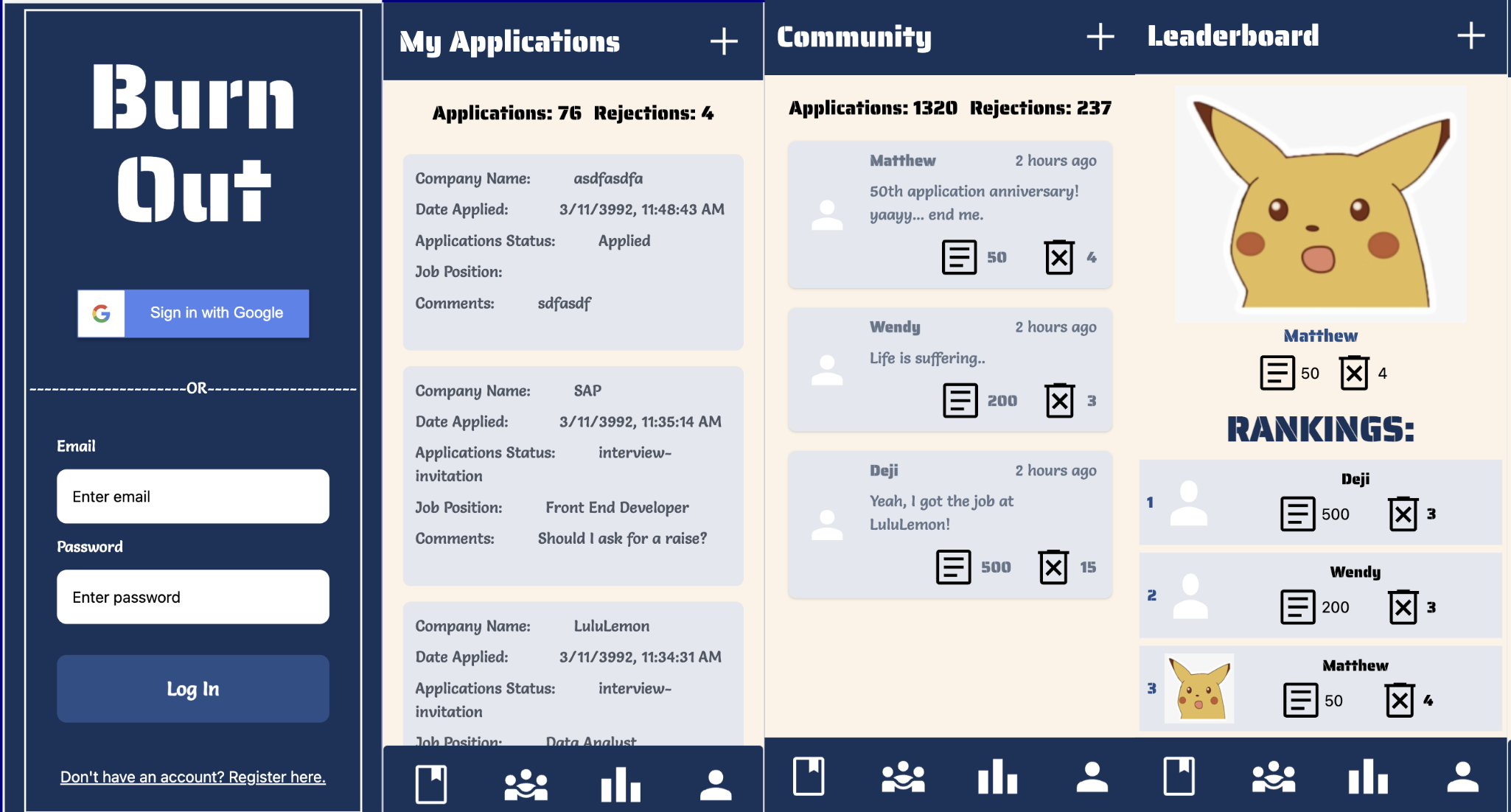Click 'Applications: 1320' community stat
Viewport: 1511px width, 812px height.
click(873, 108)
